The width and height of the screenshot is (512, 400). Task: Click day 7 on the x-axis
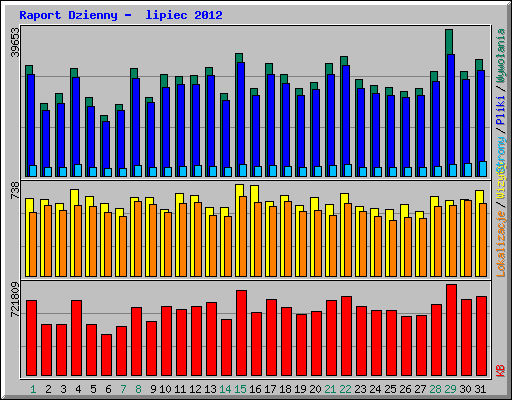coord(123,389)
